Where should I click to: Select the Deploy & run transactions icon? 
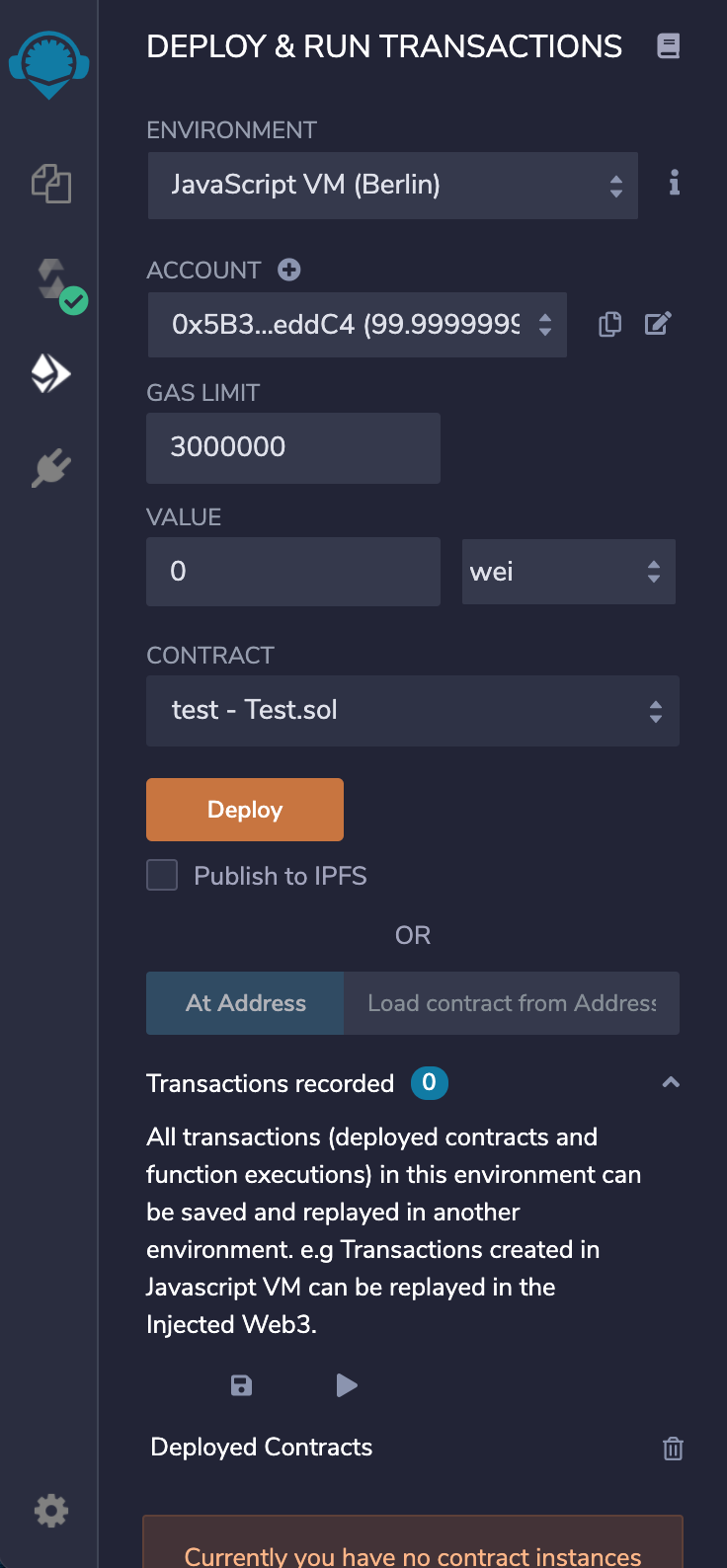coord(50,374)
